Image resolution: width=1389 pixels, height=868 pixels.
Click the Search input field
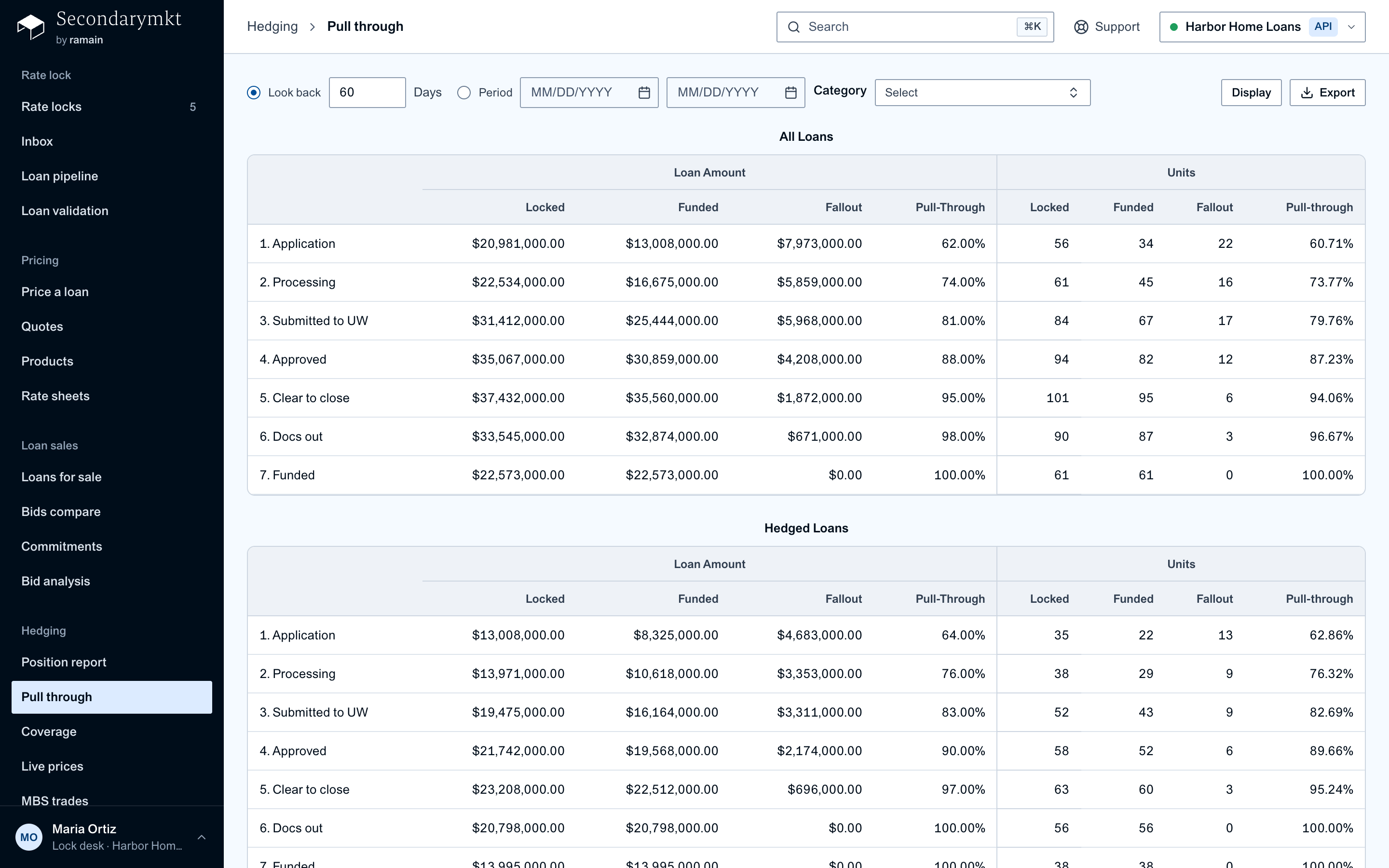(x=915, y=27)
